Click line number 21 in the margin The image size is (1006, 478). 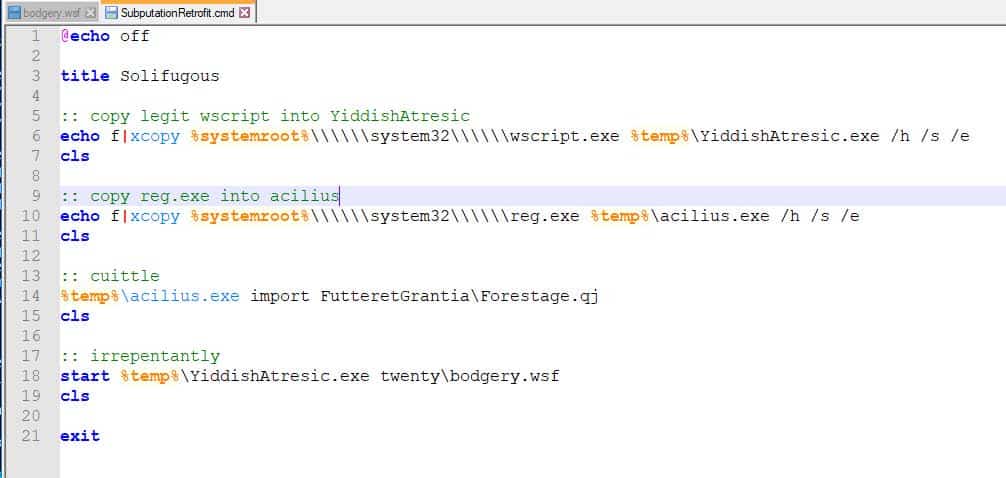31,436
